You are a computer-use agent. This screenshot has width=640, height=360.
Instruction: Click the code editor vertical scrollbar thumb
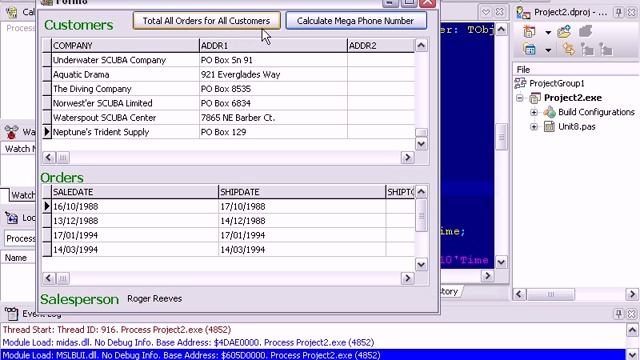click(x=501, y=137)
